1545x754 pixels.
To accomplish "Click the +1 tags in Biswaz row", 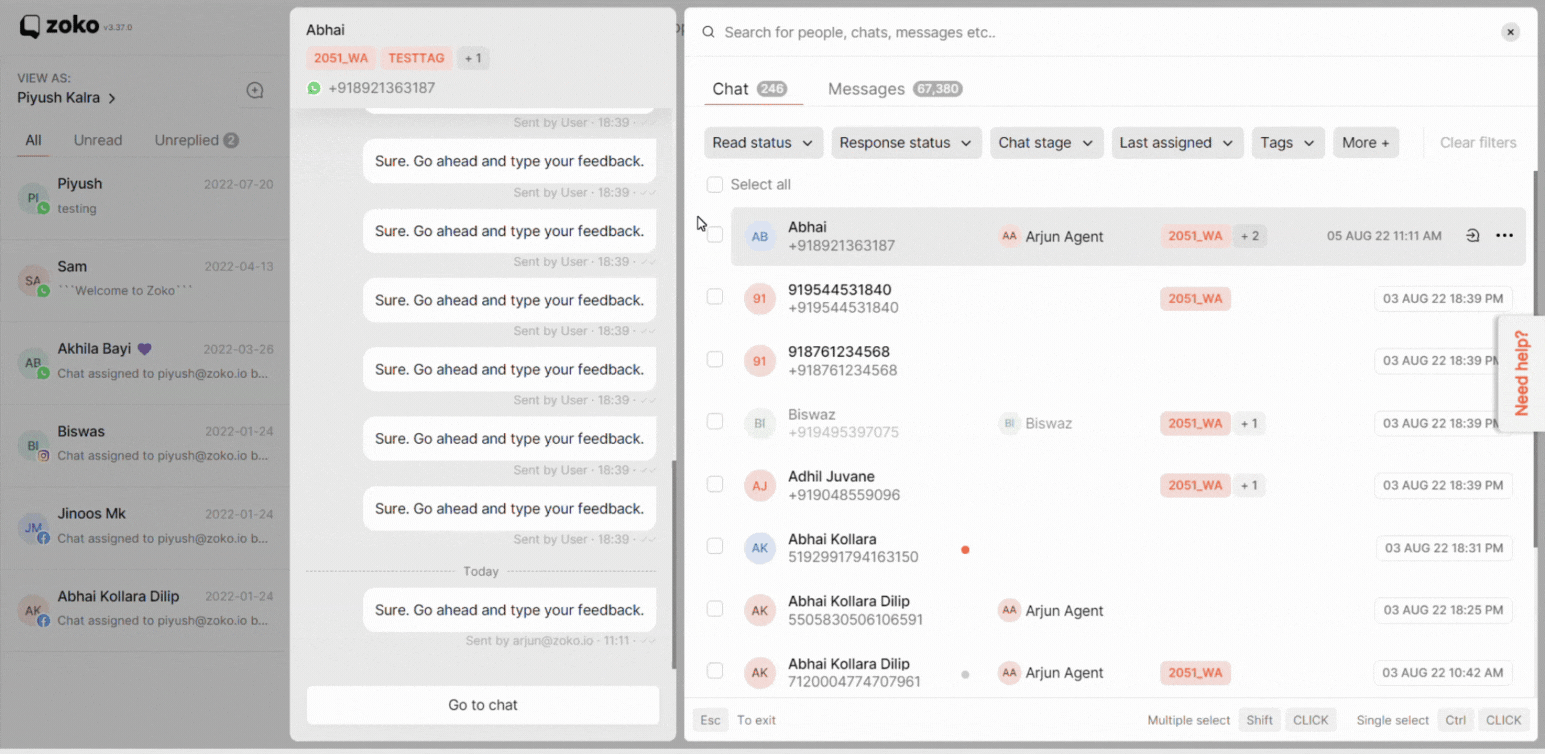I will click(1249, 423).
